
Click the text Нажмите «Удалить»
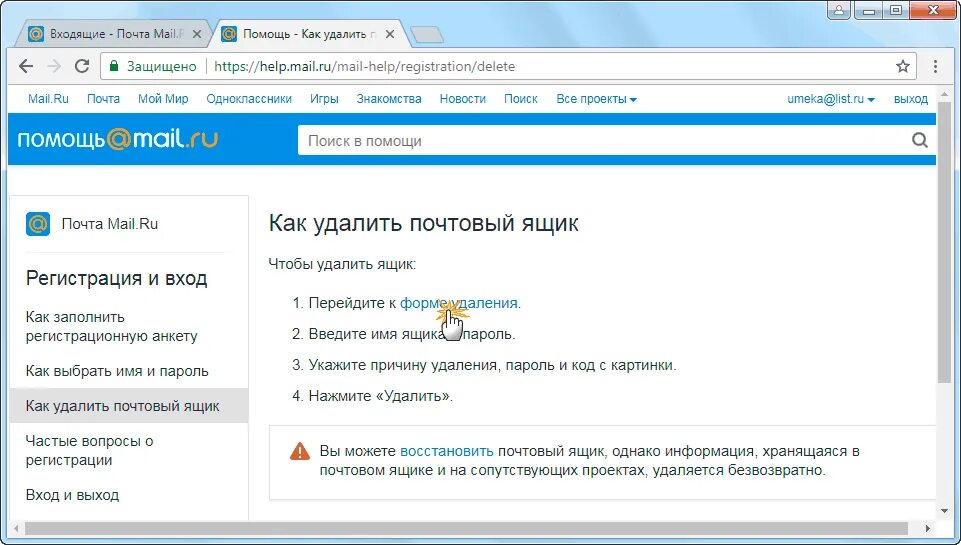click(381, 395)
